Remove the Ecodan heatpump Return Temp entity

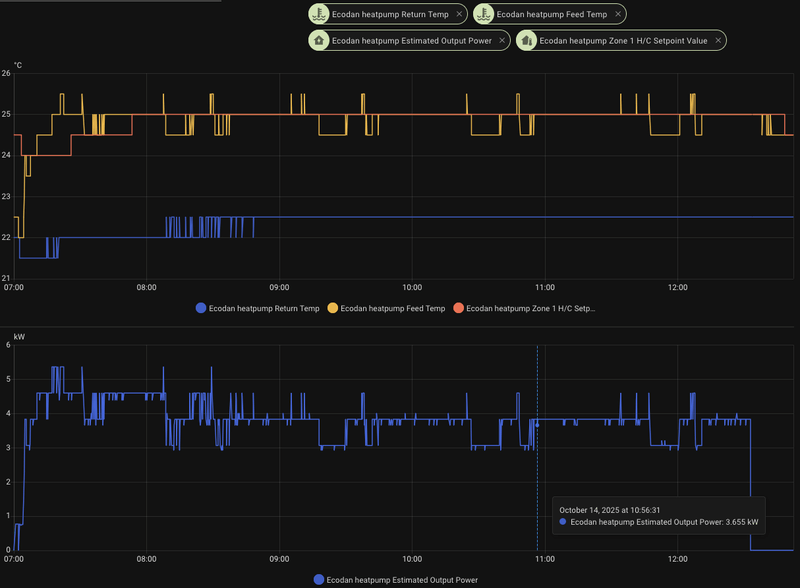pyautogui.click(x=459, y=14)
